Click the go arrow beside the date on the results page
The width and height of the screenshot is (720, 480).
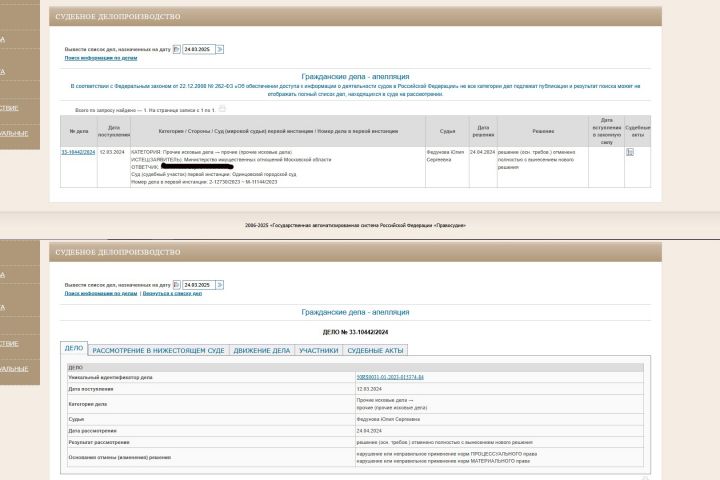point(219,49)
